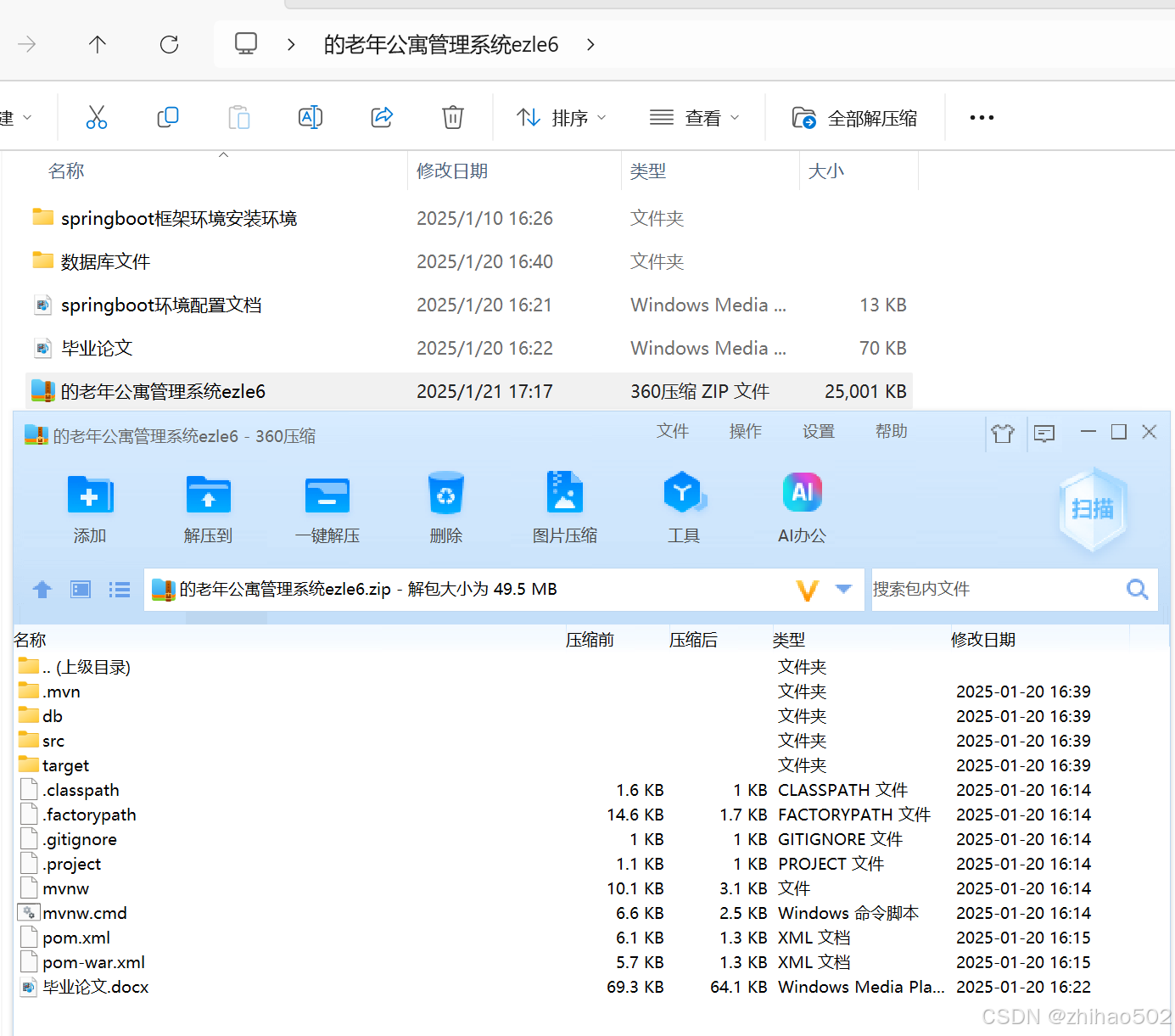Screen dimensions: 1175x1036
Task: Click the Add (添加) icon in 360压缩
Action: 90,494
